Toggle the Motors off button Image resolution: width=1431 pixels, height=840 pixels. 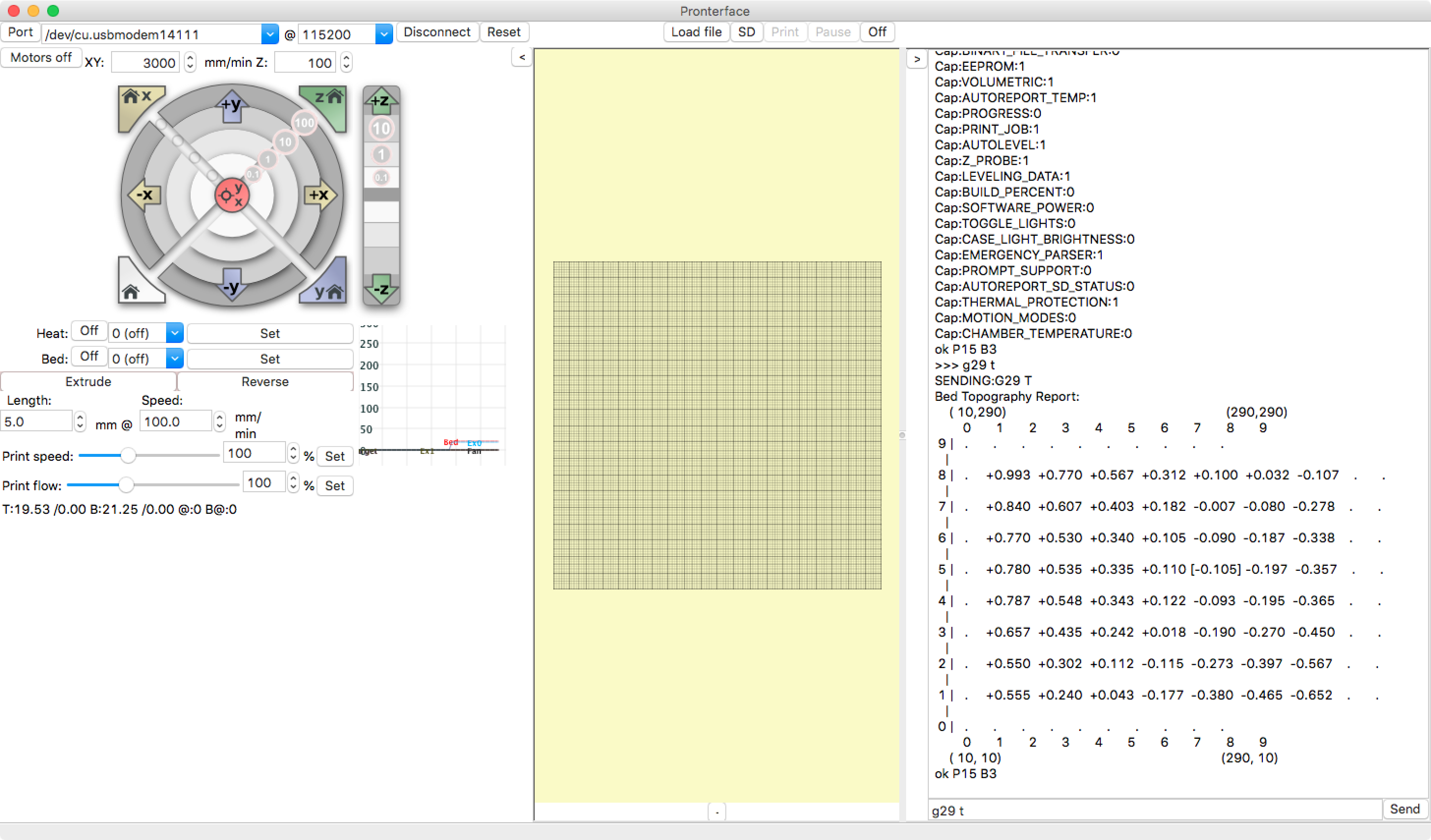click(40, 58)
